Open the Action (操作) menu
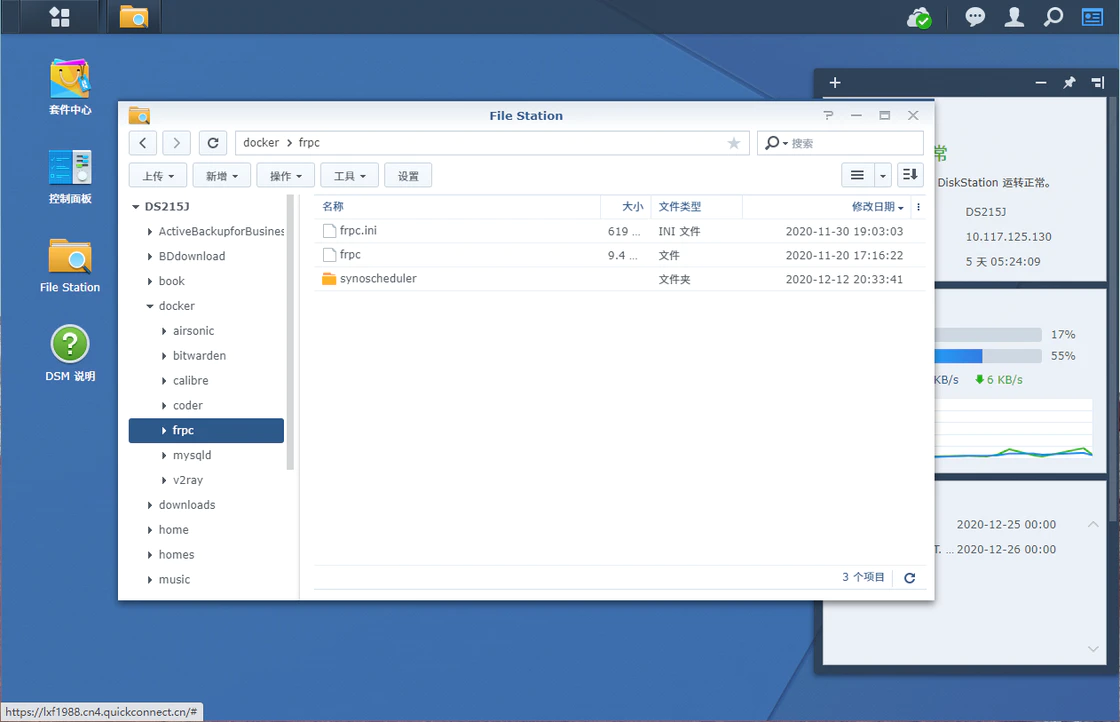Viewport: 1120px width, 722px height. (286, 176)
